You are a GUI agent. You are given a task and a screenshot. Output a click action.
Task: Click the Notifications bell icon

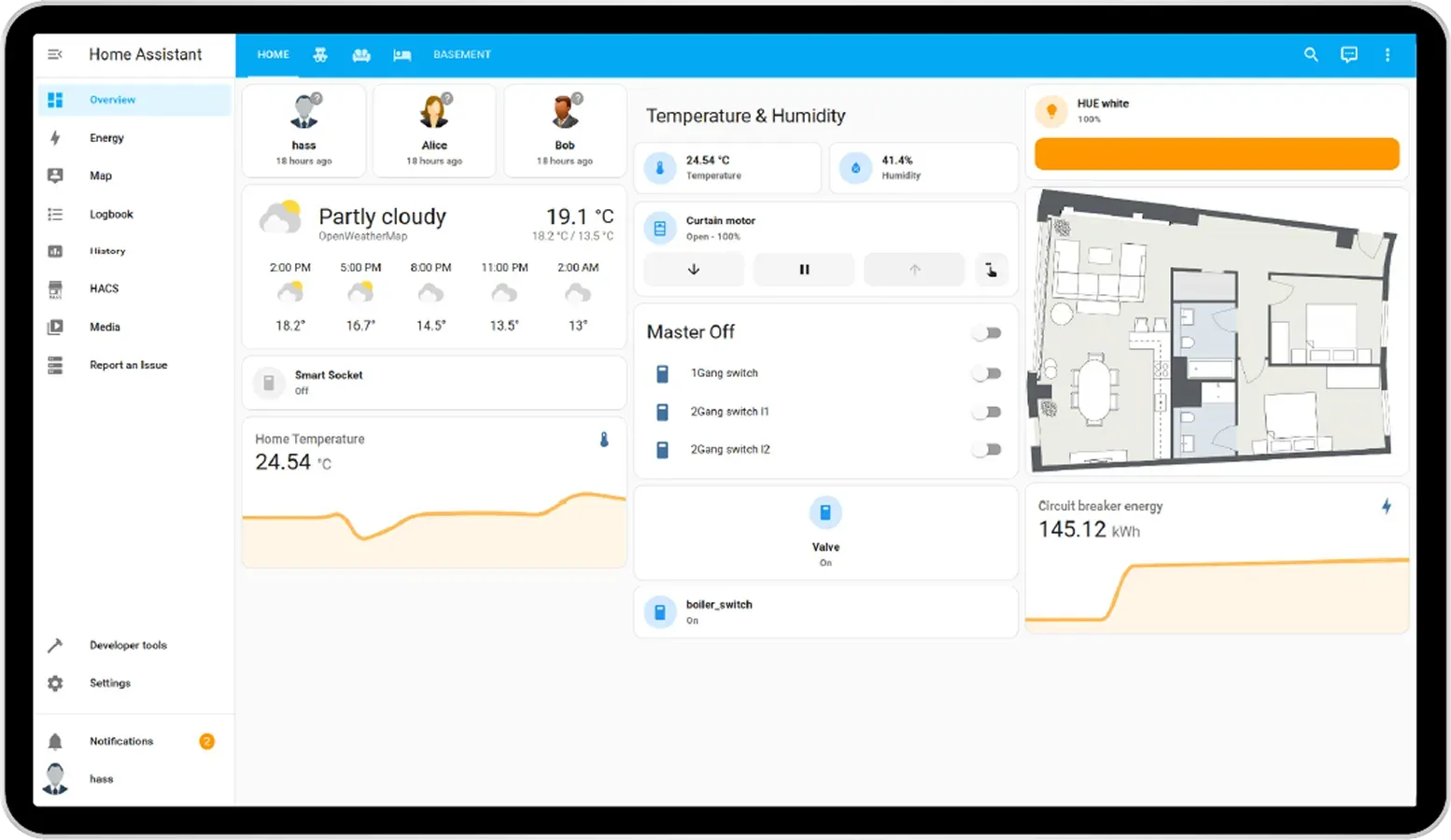tap(55, 740)
